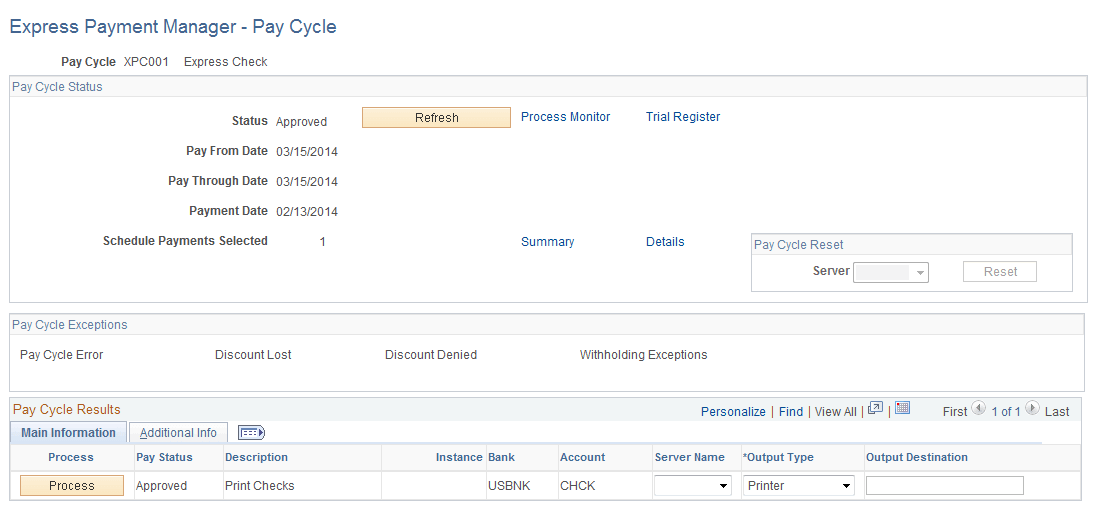The height and width of the screenshot is (515, 1104).
Task: Sort by the Output Destination column header
Action: pyautogui.click(x=917, y=457)
